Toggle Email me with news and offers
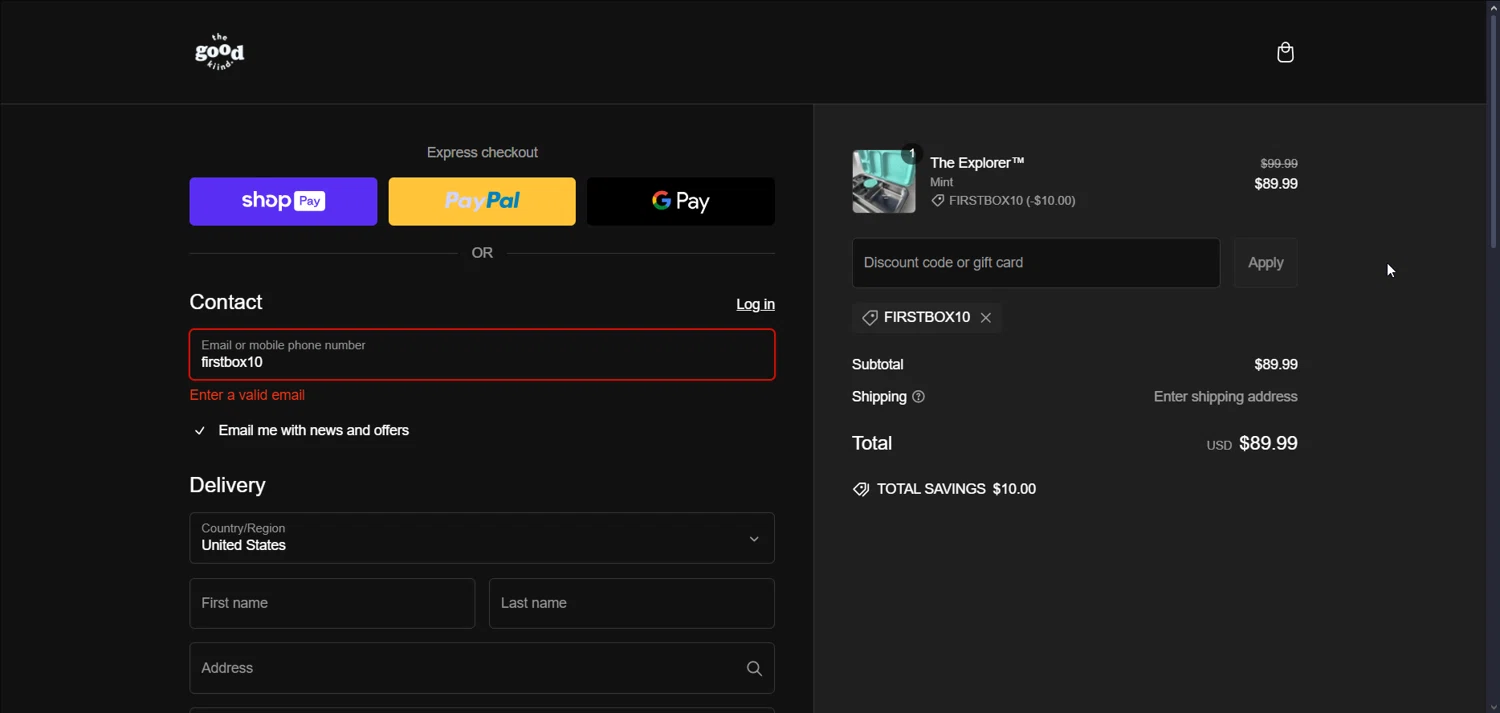 click(200, 431)
